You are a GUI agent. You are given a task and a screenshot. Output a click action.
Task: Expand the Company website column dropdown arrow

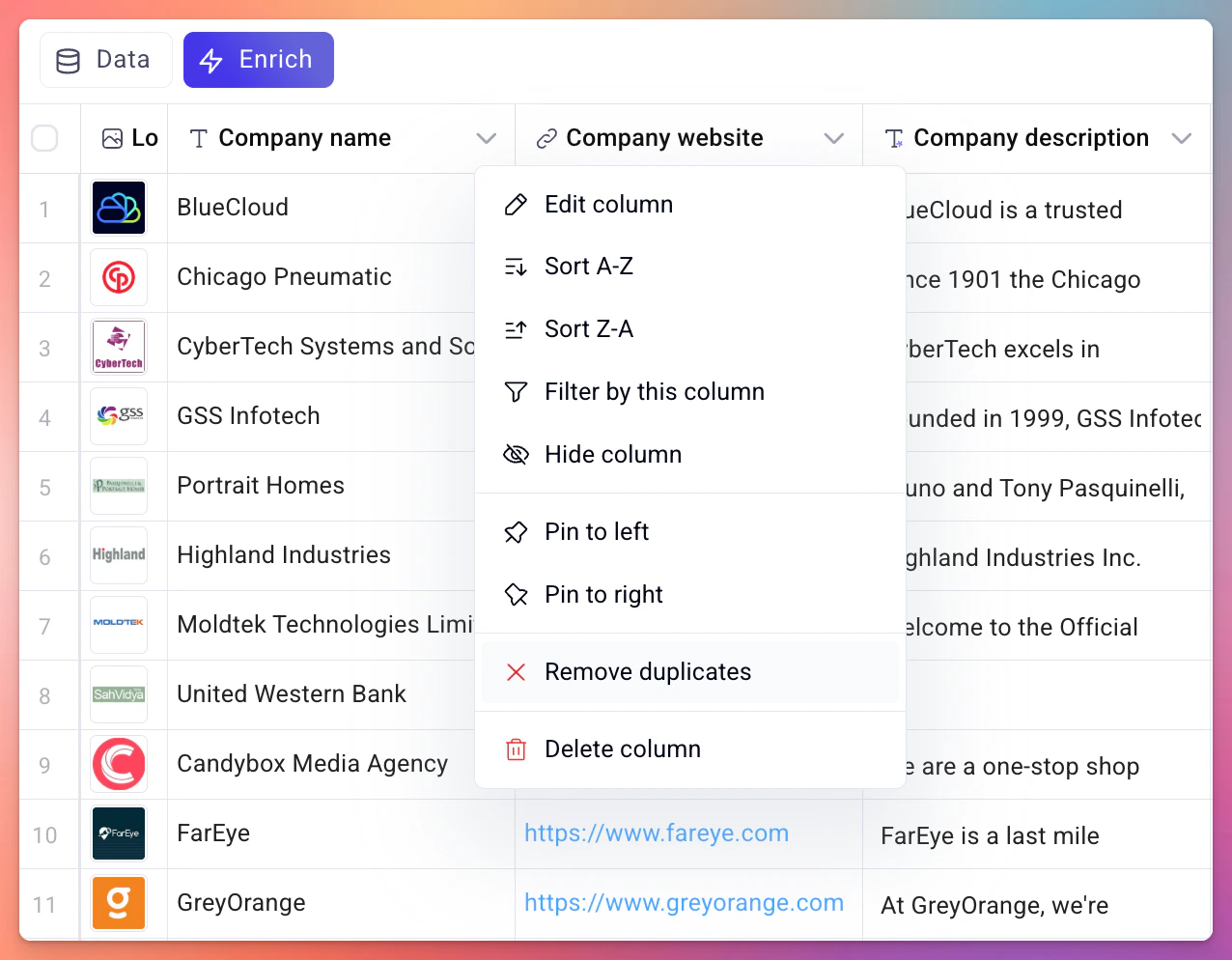[x=834, y=139]
